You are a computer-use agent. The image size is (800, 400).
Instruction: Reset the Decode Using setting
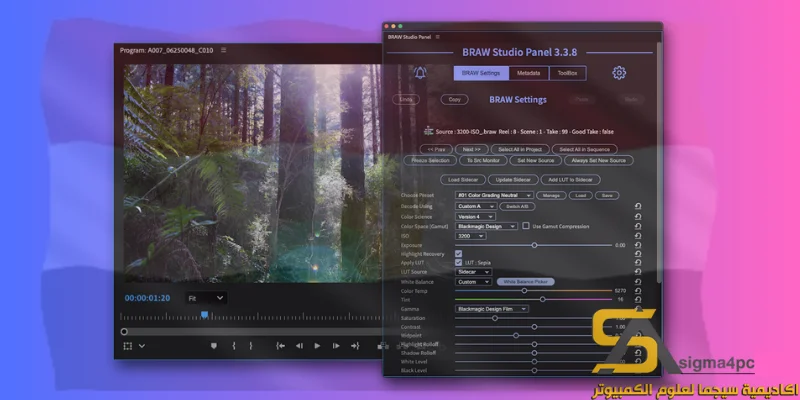pyautogui.click(x=638, y=207)
